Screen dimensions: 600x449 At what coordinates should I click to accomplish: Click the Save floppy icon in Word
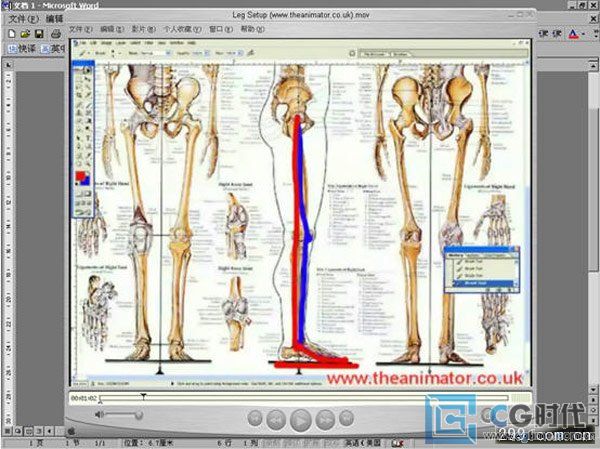coord(39,34)
